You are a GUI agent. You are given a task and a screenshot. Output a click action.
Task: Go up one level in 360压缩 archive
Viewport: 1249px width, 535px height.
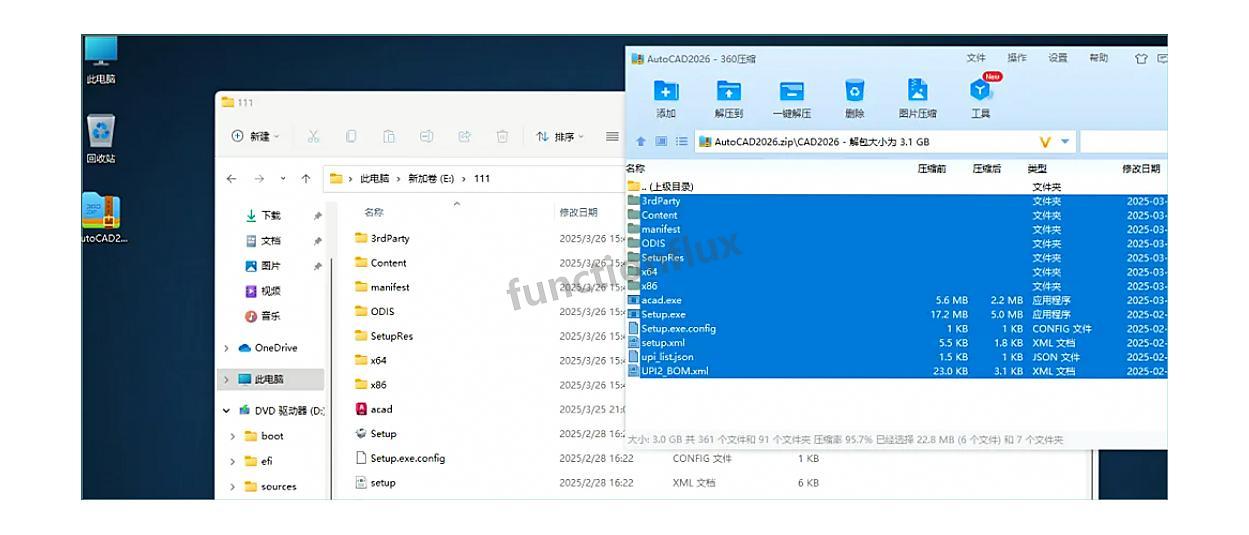[641, 142]
